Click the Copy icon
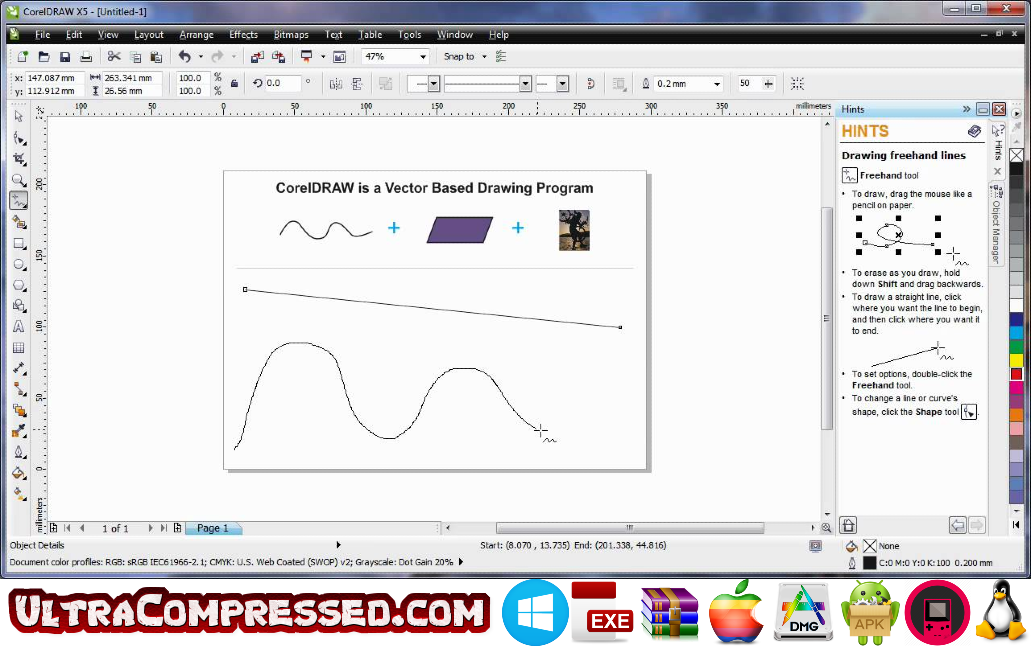 135,57
